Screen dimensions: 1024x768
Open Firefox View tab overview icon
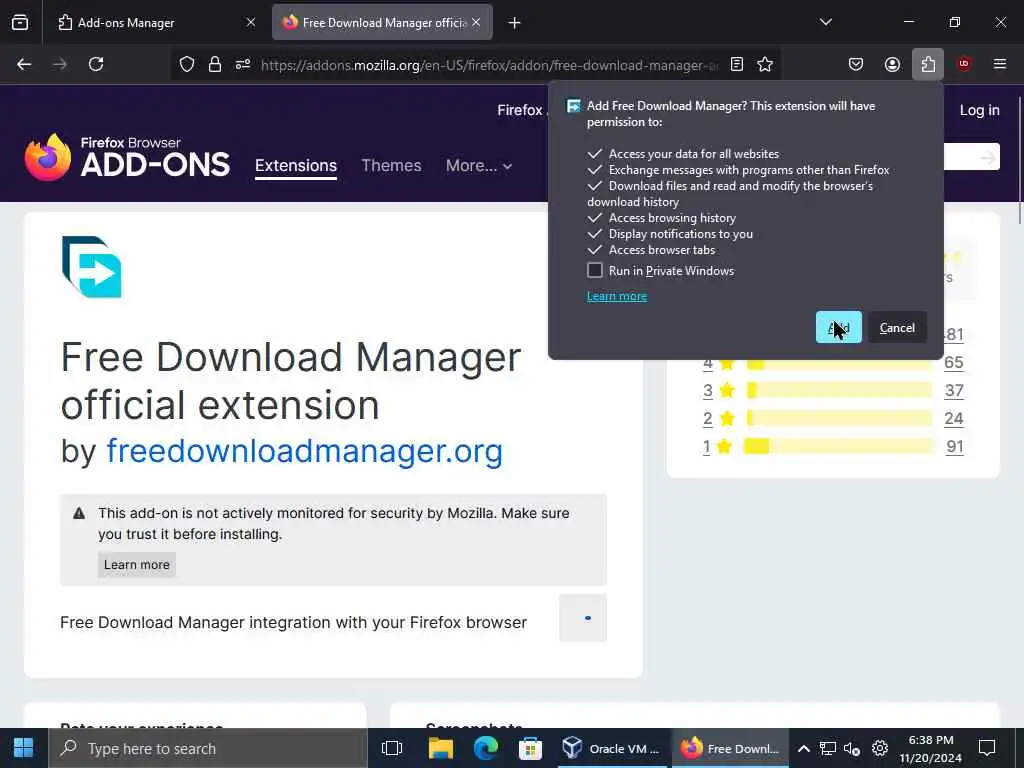click(x=20, y=22)
